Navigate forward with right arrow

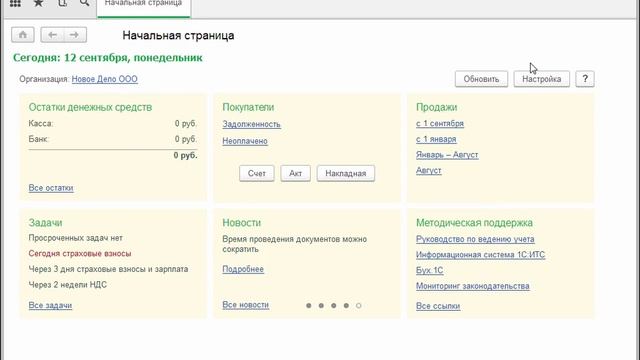coord(75,35)
